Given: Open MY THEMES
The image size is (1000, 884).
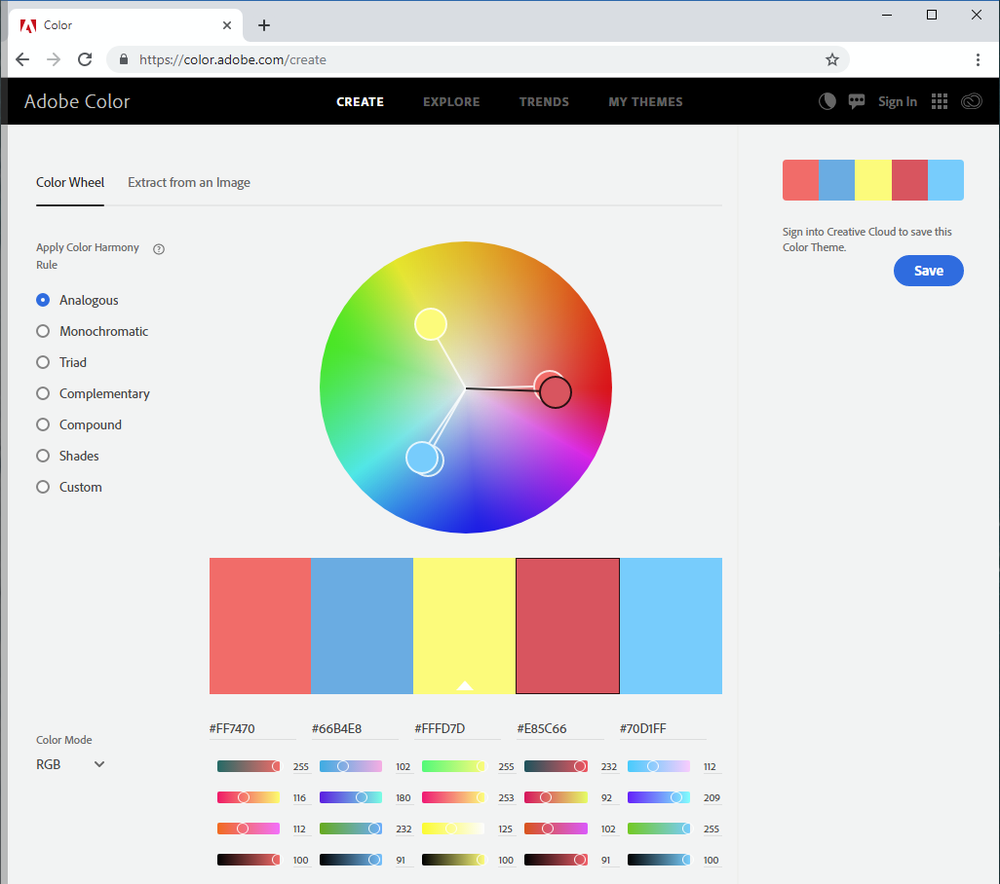Looking at the screenshot, I should 645,102.
